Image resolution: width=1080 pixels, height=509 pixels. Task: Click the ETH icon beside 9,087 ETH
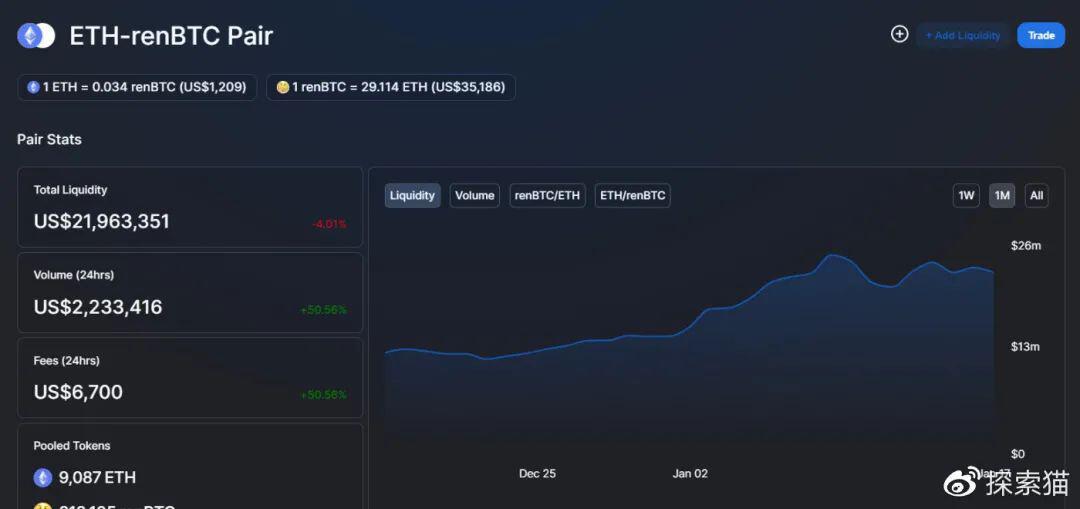(x=43, y=477)
